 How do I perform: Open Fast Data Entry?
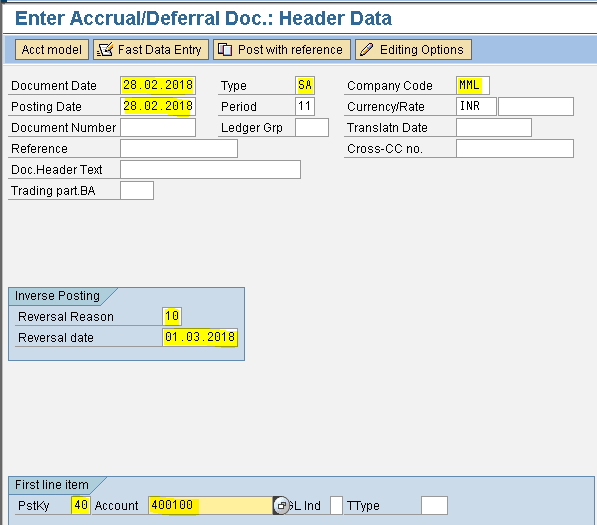click(151, 49)
